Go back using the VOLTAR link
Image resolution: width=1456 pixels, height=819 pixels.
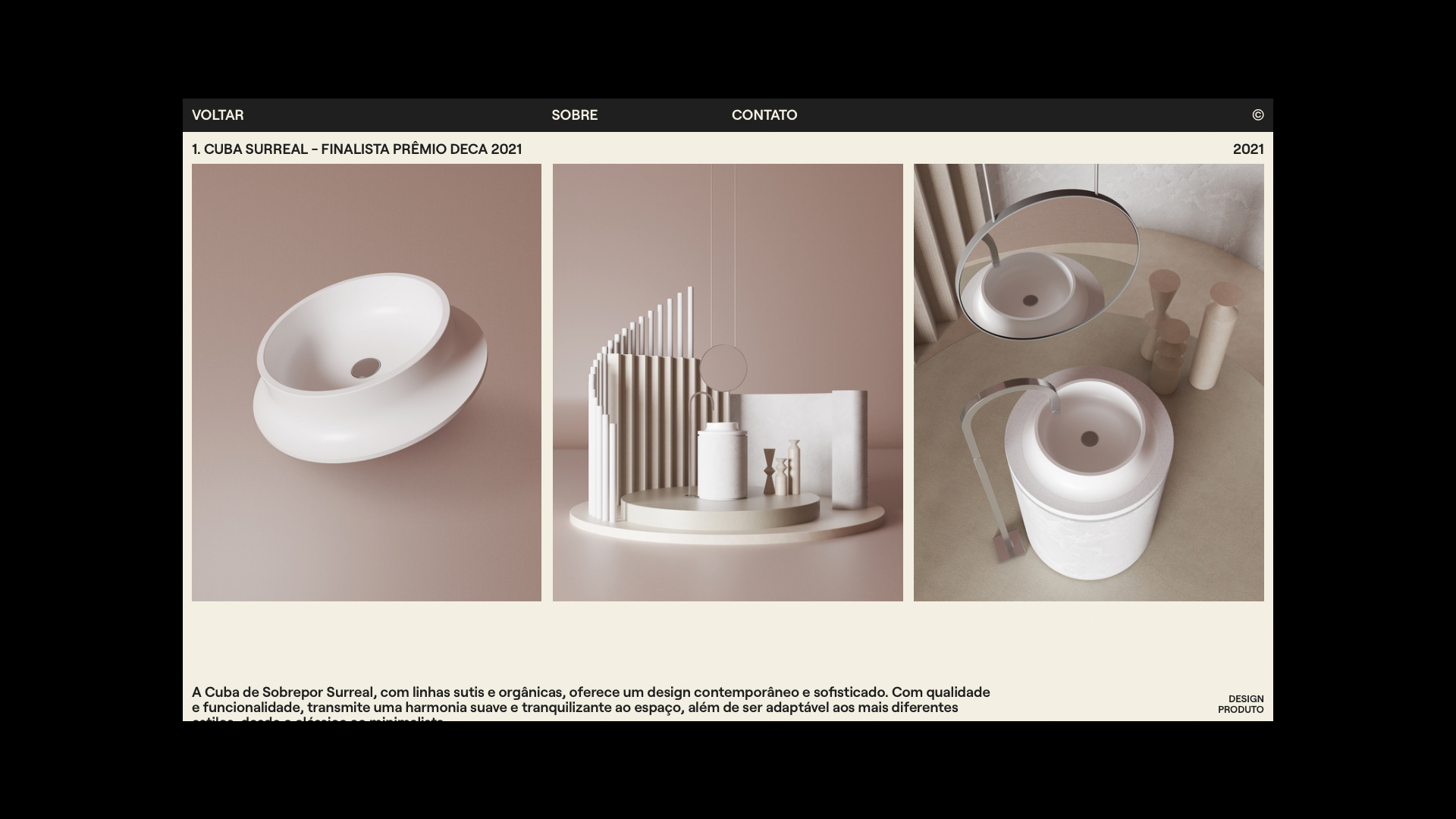click(218, 115)
